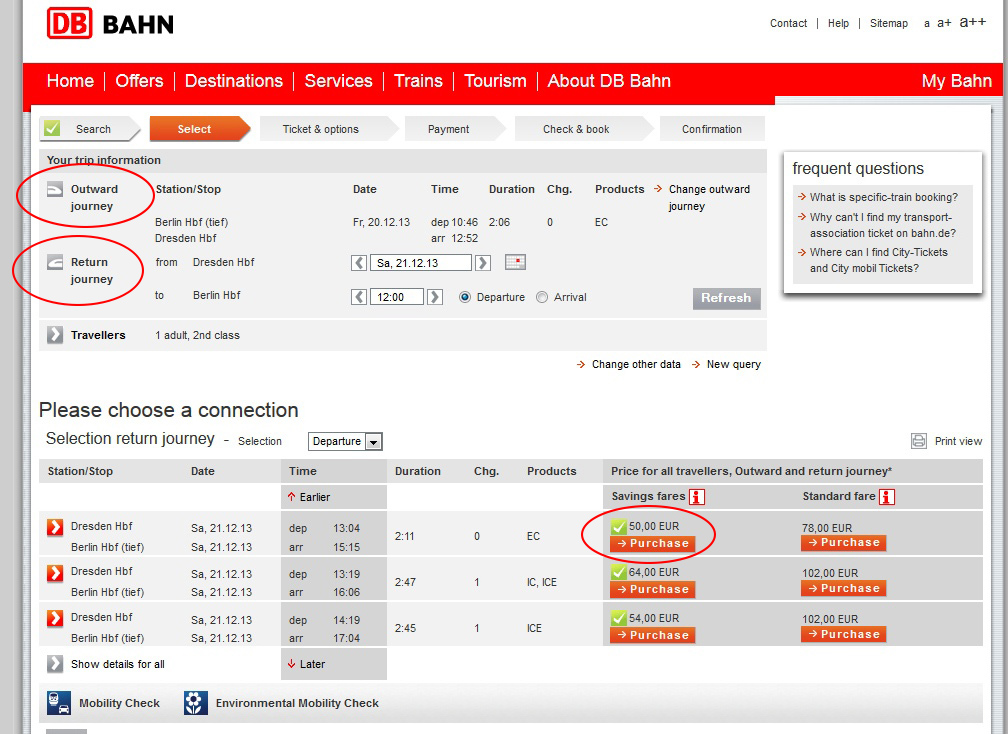Open the Selection Departure dropdown
The image size is (1008, 734).
pyautogui.click(x=345, y=442)
